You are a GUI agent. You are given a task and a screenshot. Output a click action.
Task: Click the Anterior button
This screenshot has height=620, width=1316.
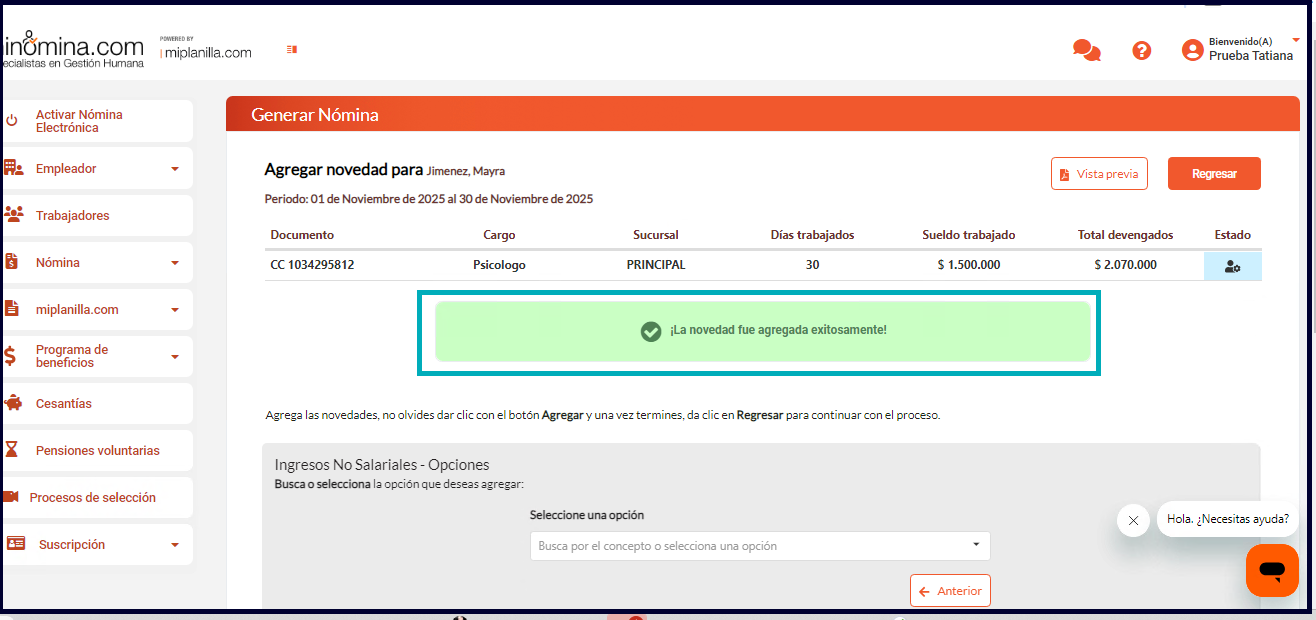pyautogui.click(x=949, y=590)
